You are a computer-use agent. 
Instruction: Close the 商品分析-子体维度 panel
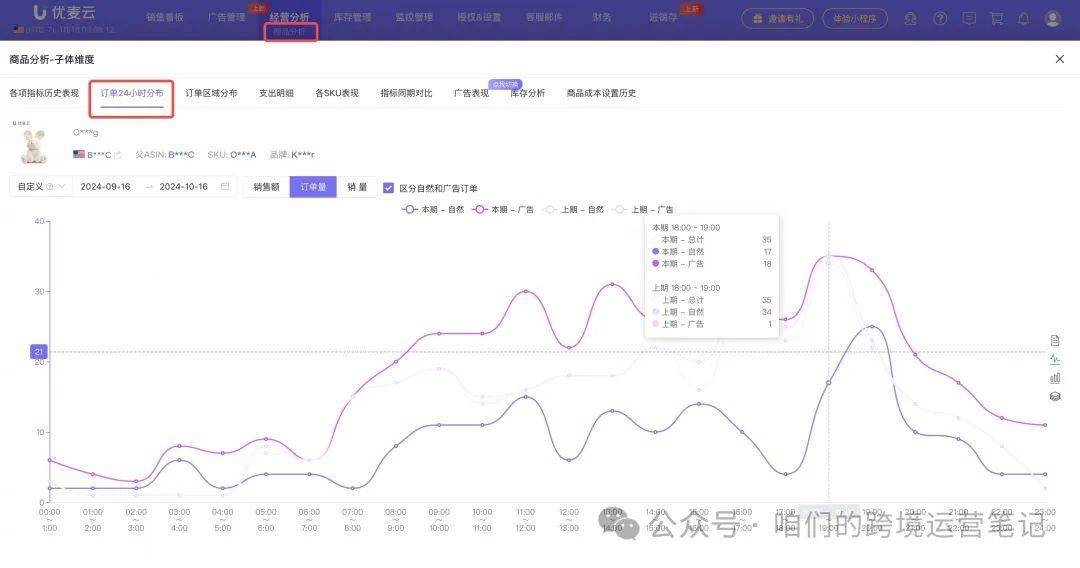[1059, 59]
